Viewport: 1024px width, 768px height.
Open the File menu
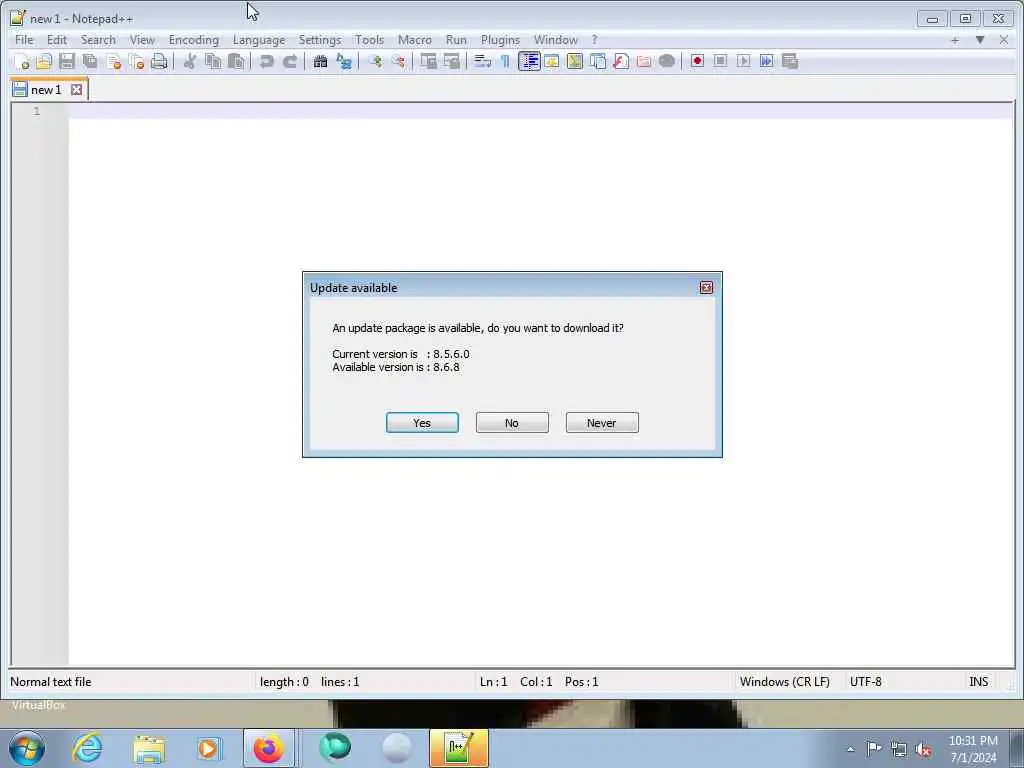[24, 40]
